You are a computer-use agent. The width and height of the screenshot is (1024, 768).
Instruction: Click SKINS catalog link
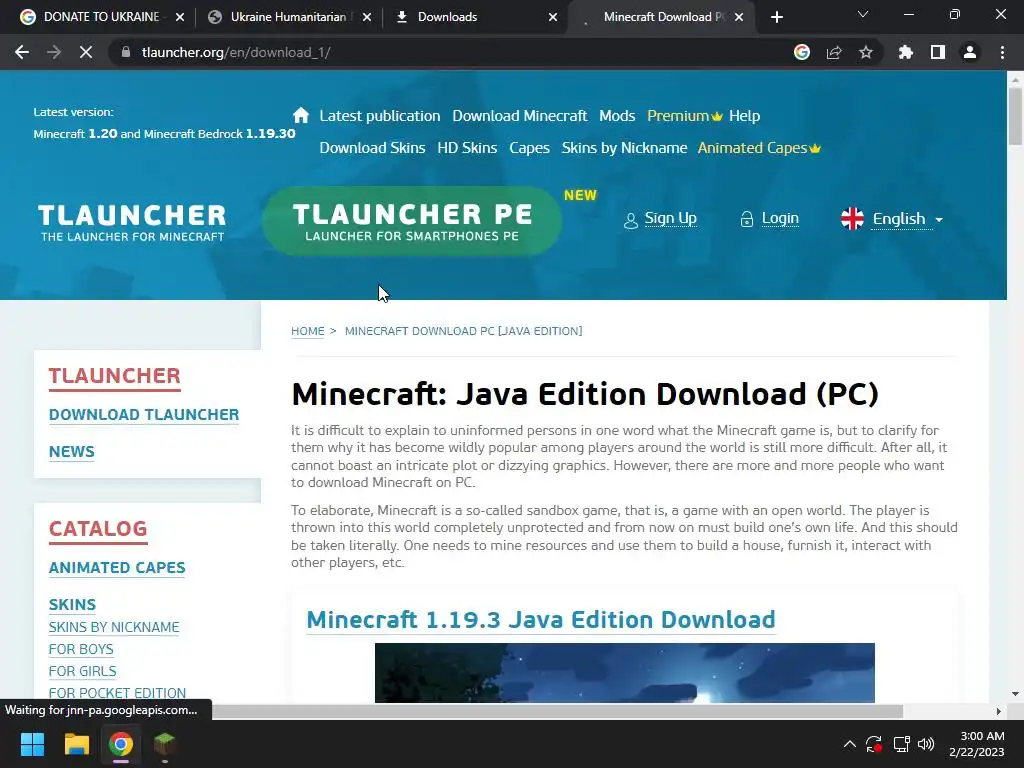72,605
